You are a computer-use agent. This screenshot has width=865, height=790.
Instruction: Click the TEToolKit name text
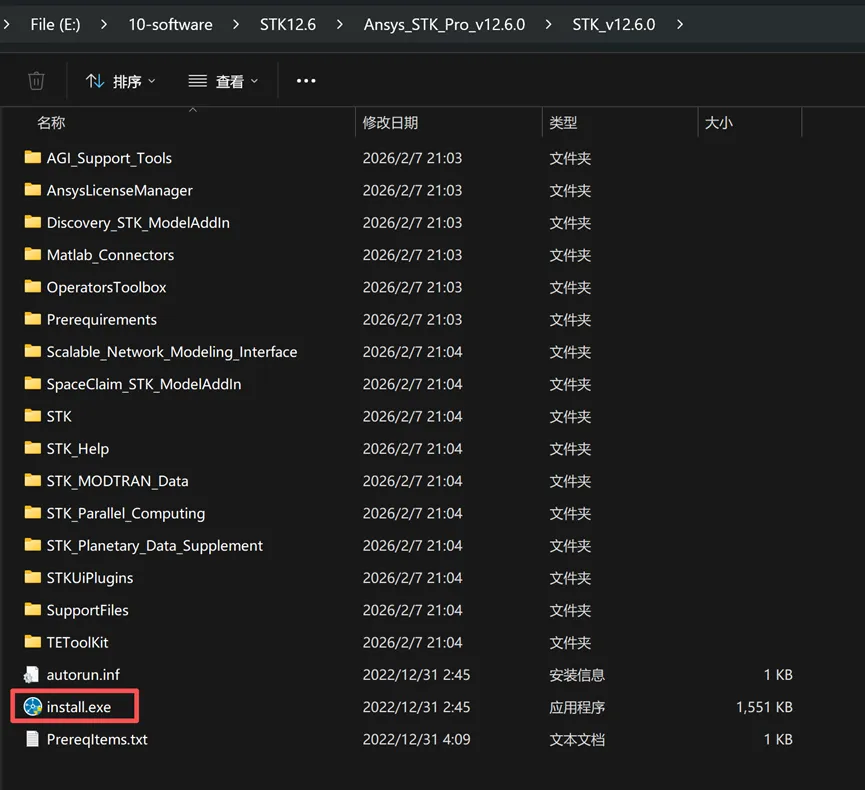(x=78, y=642)
